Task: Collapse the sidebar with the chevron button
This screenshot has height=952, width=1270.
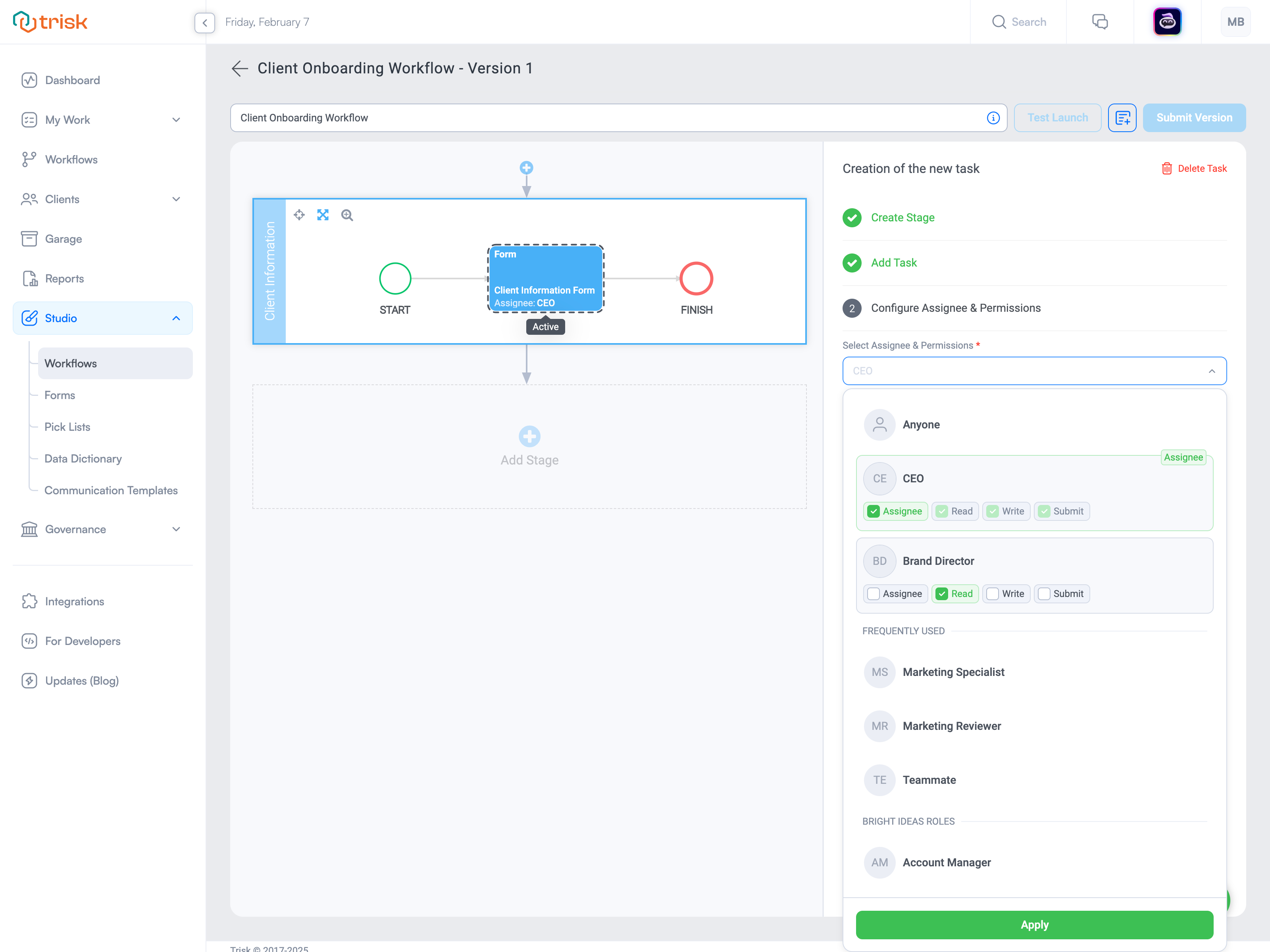Action: 204,22
